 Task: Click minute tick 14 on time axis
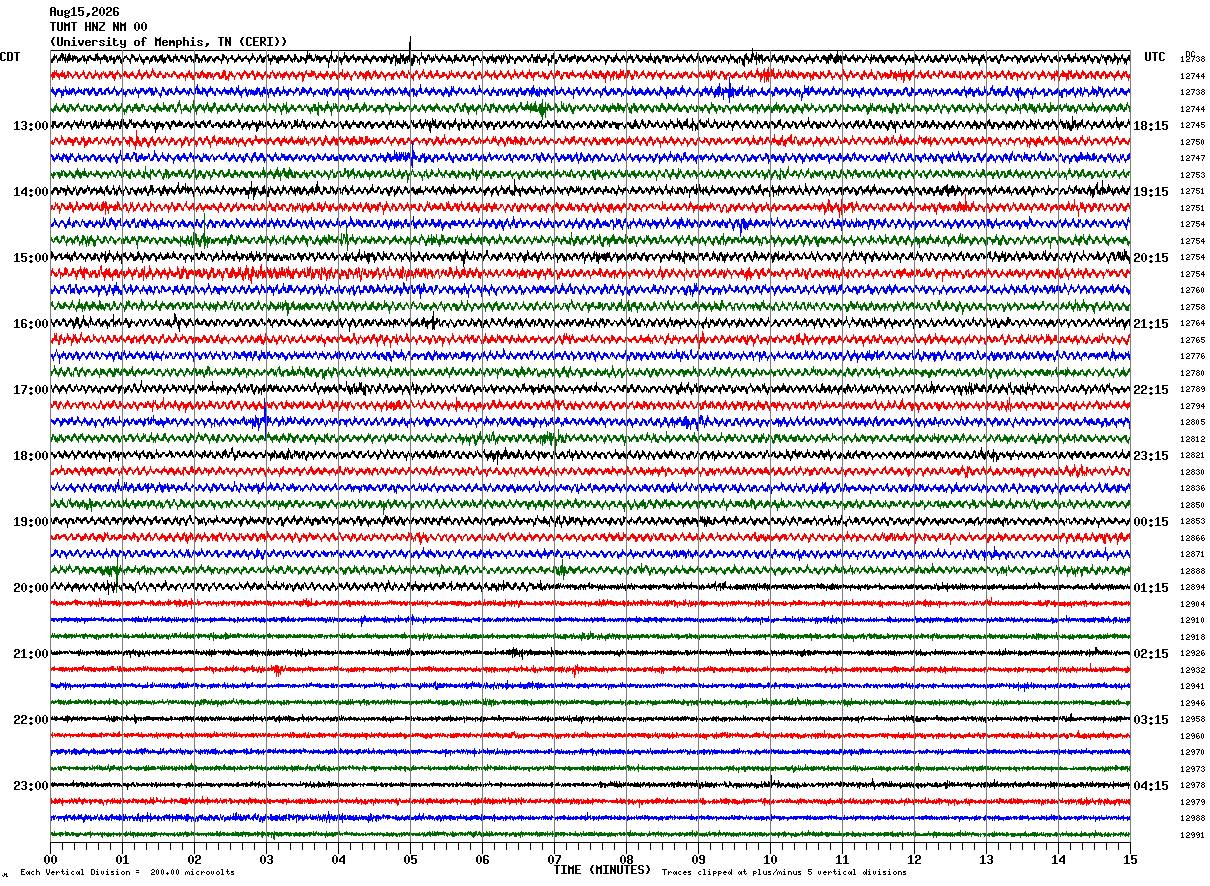click(1058, 860)
